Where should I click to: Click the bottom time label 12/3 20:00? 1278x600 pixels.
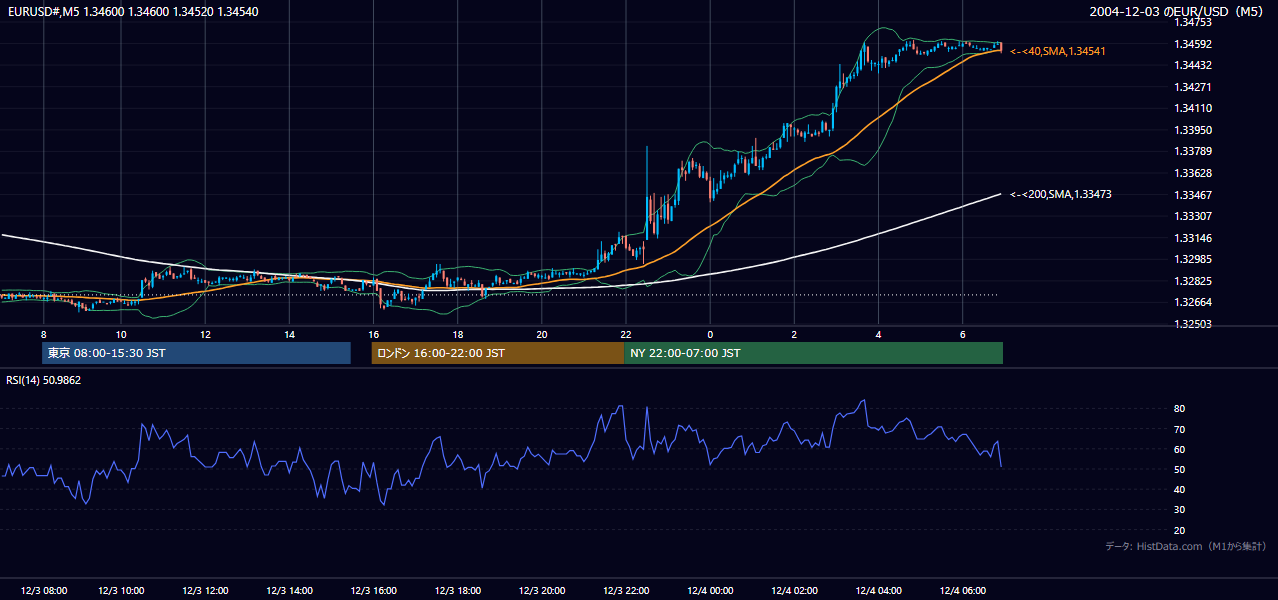[542, 590]
